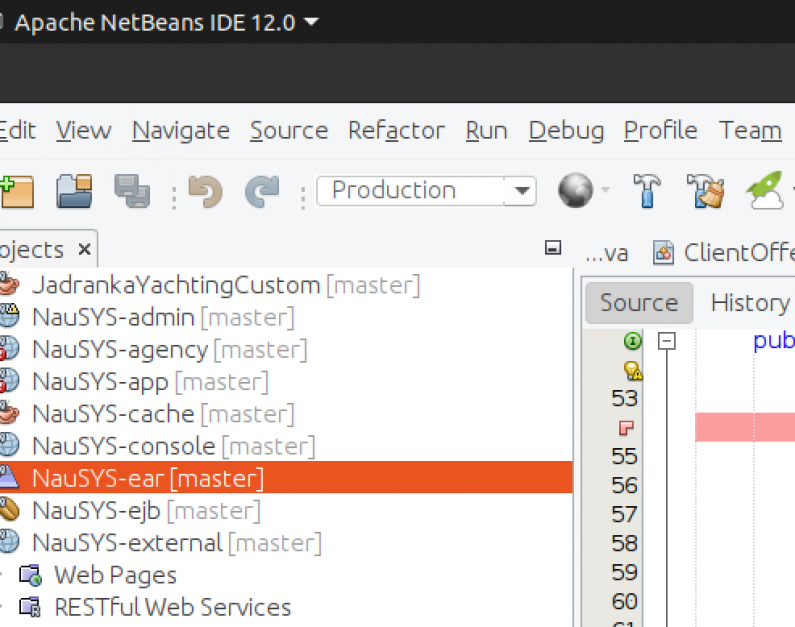The width and height of the screenshot is (795, 627).
Task: Open the Refactor menu
Action: coord(396,130)
